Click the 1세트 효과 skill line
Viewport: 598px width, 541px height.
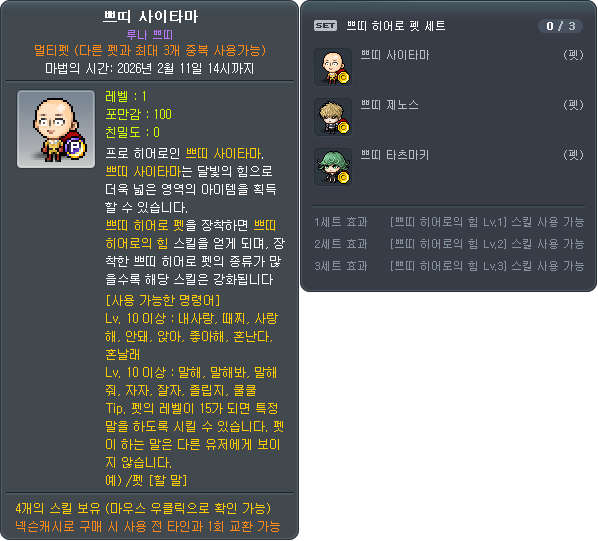449,222
